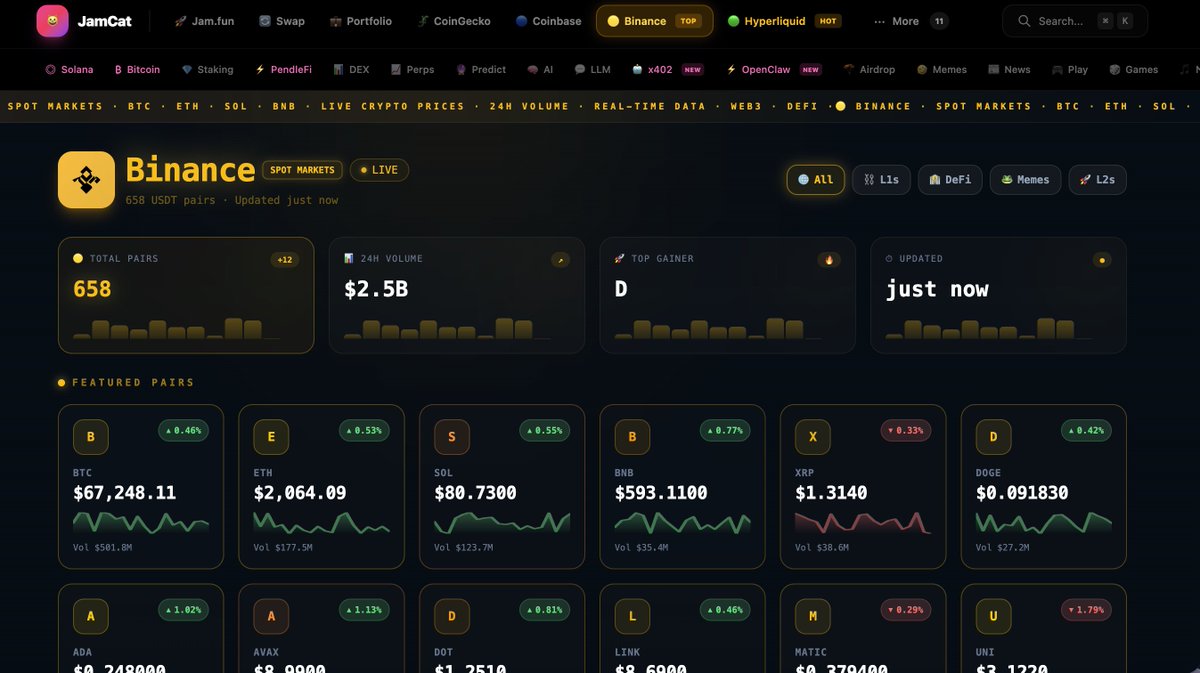Open the Staking category
This screenshot has width=1200, height=673.
point(207,70)
